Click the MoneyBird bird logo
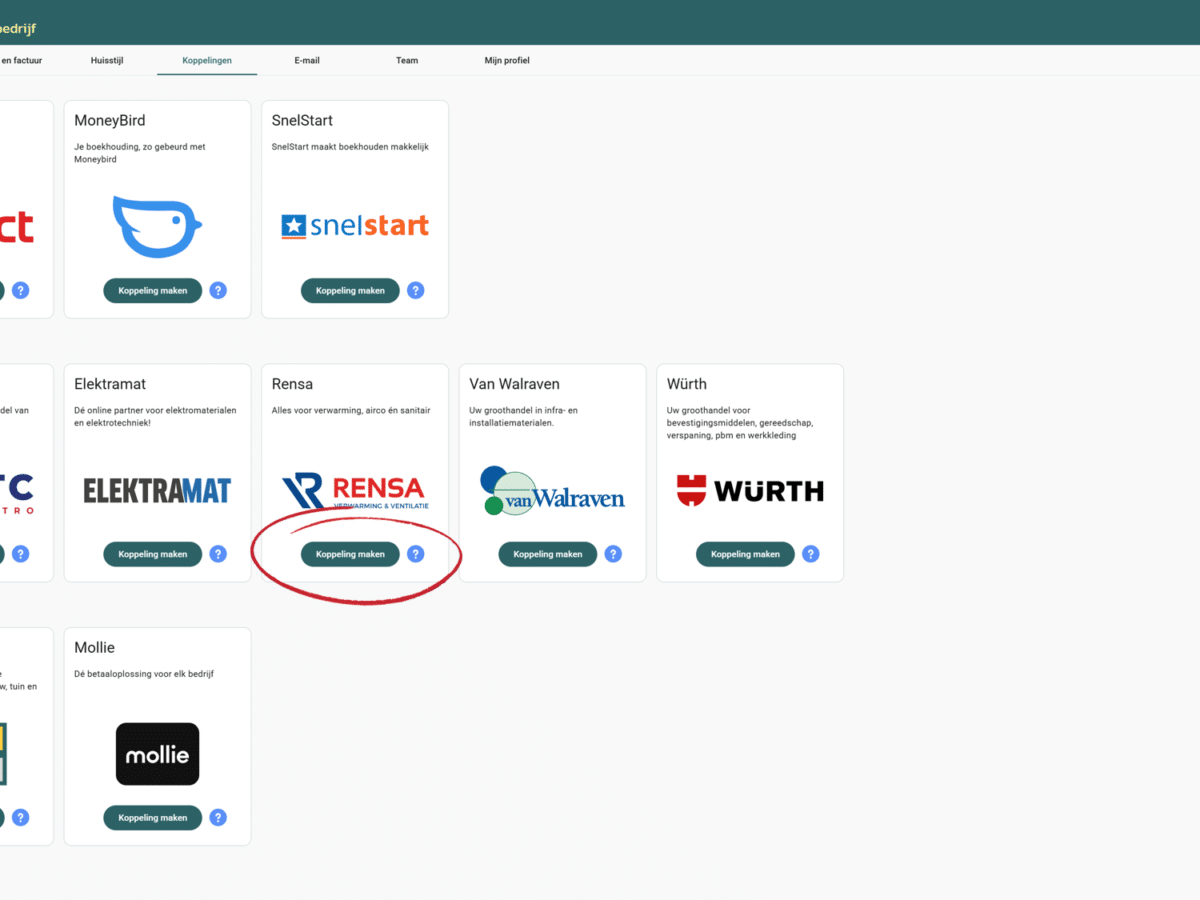This screenshot has width=1200, height=900. [x=157, y=227]
